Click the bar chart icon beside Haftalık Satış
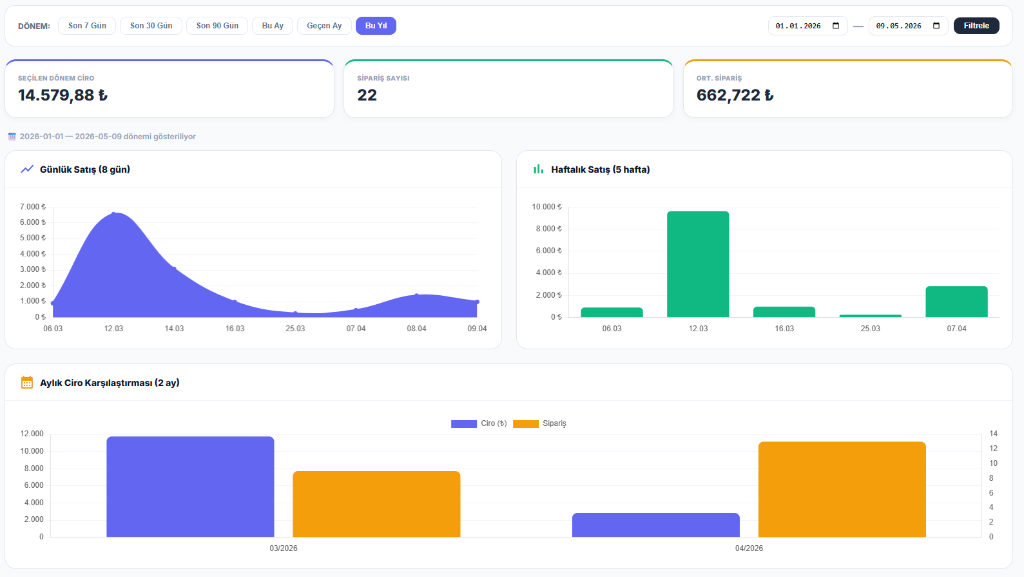Screen dimensions: 1024x577 click(x=538, y=169)
